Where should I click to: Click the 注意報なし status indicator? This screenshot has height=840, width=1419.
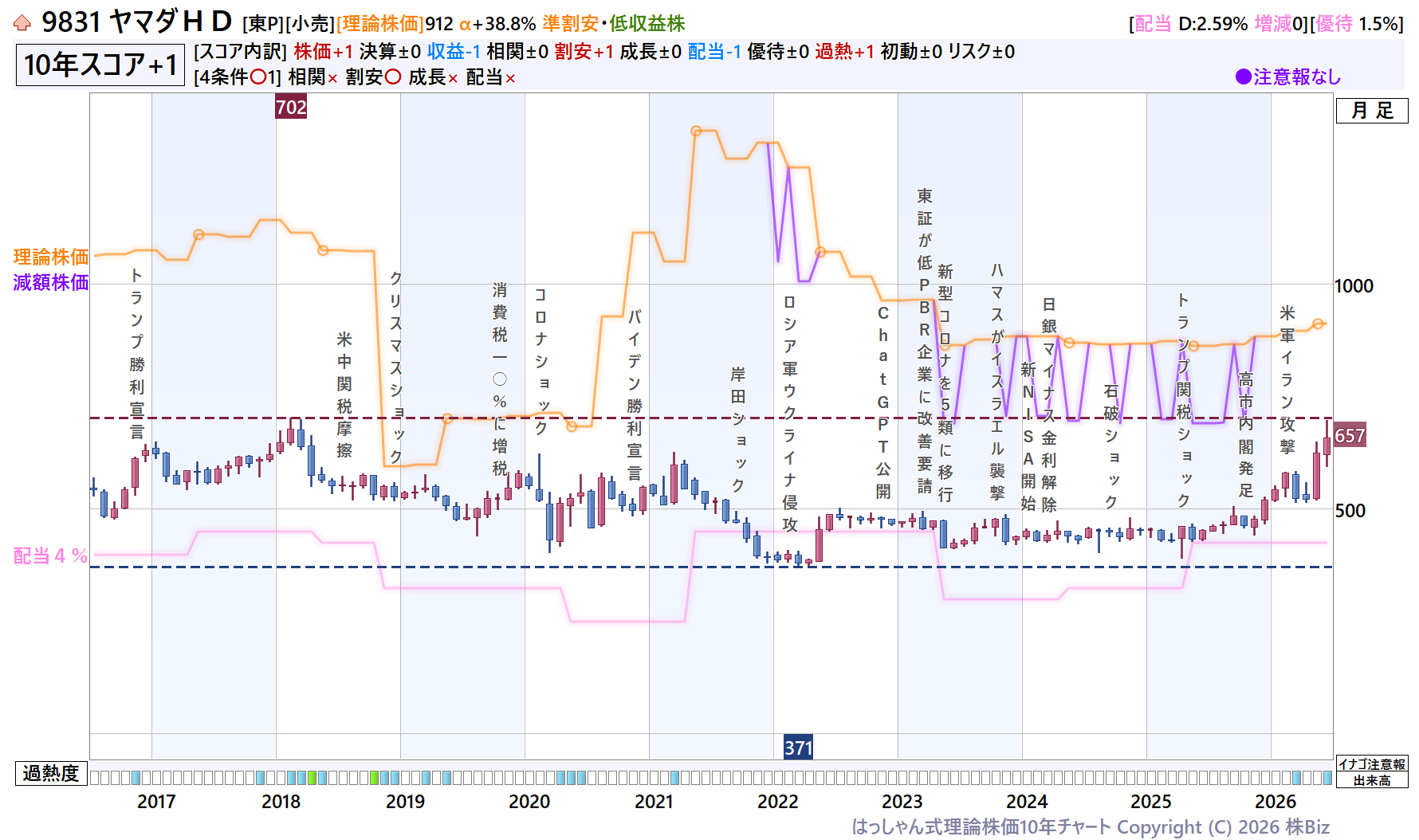1288,77
